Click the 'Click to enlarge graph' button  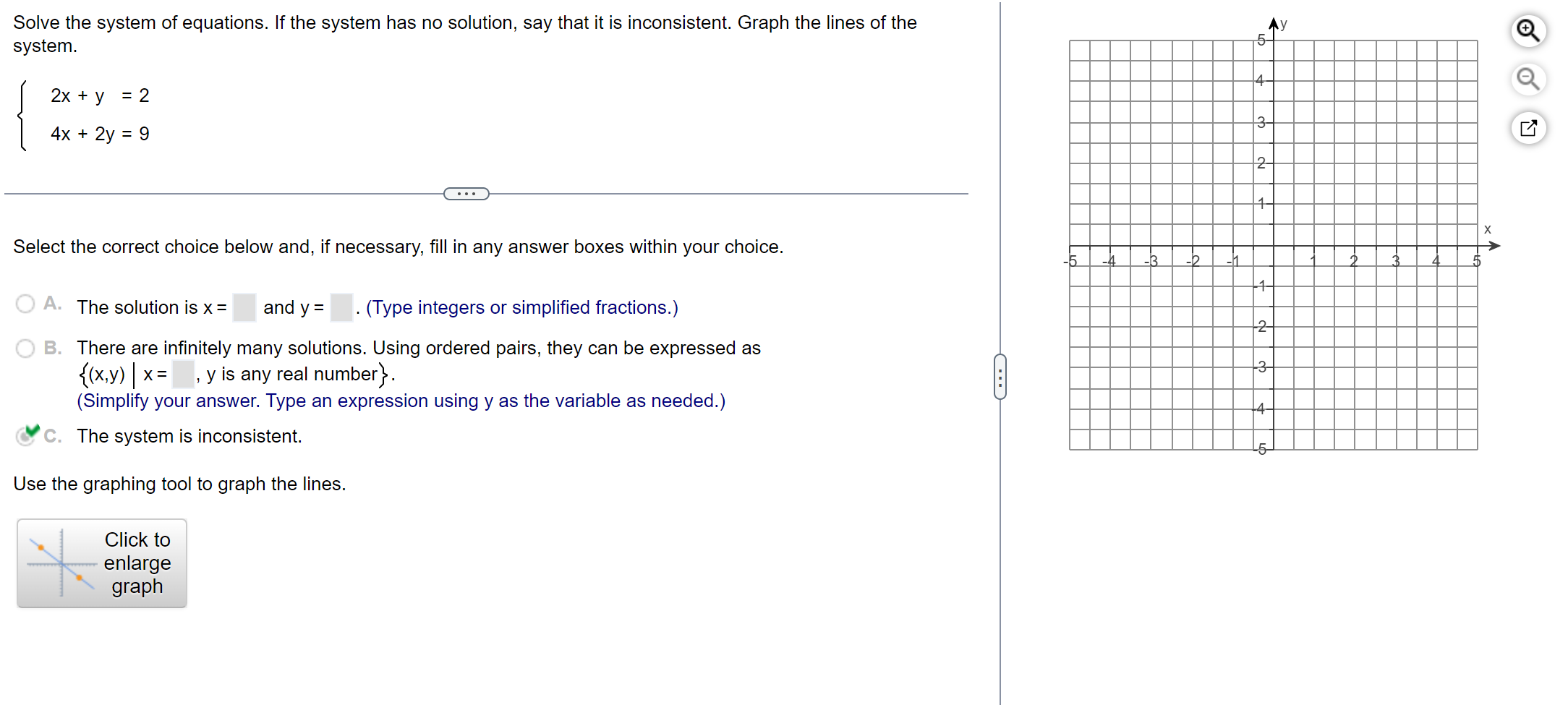(x=101, y=563)
